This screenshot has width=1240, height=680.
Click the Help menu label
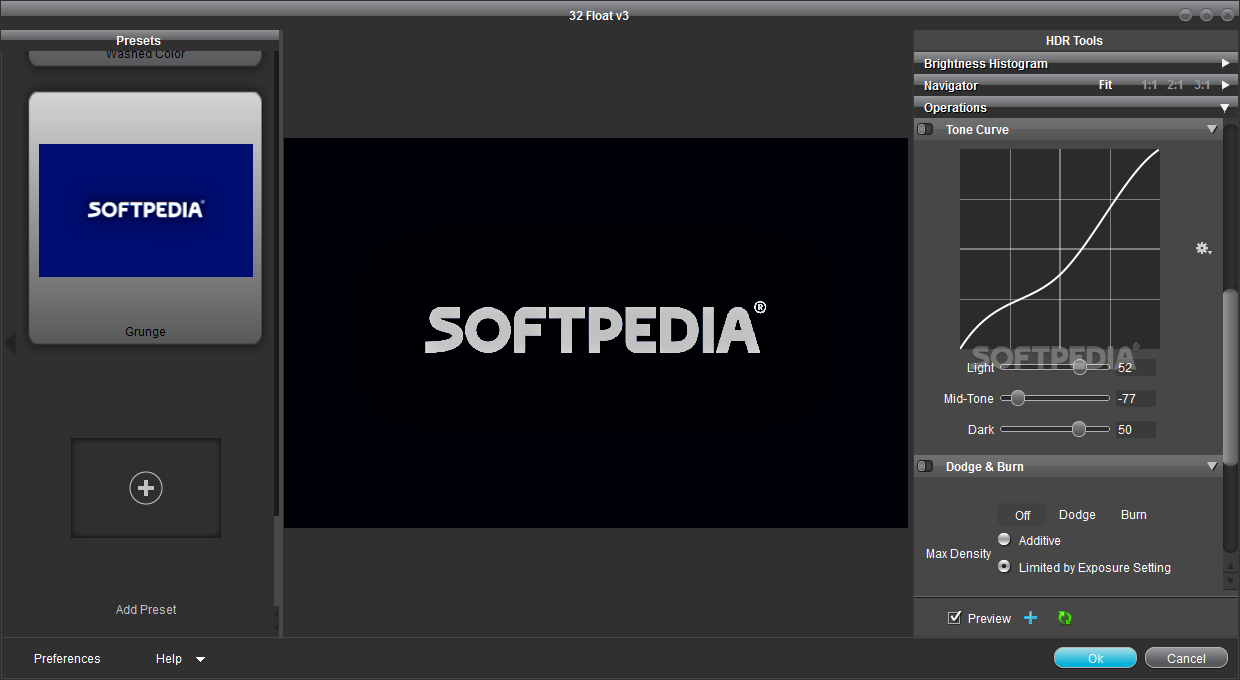[169, 659]
